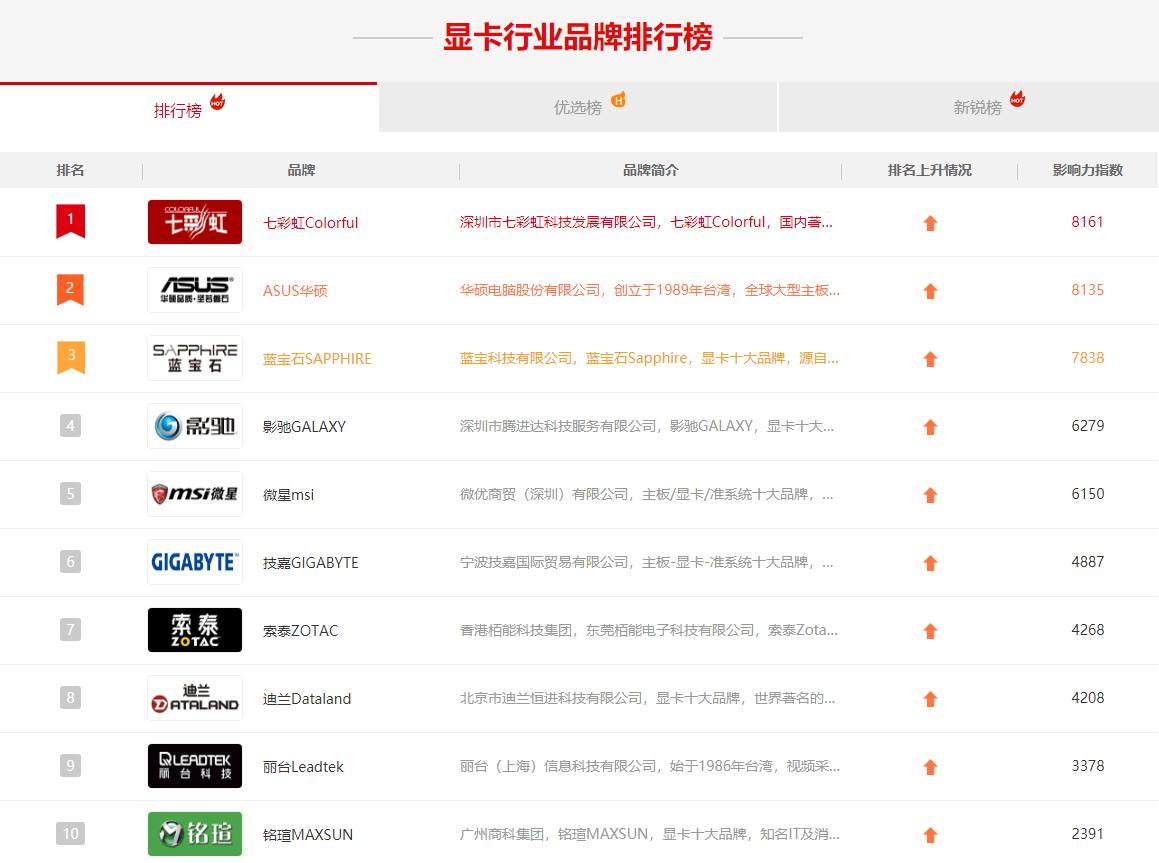Click the 迪兰Dataland logo
This screenshot has height=863, width=1159.
(194, 698)
